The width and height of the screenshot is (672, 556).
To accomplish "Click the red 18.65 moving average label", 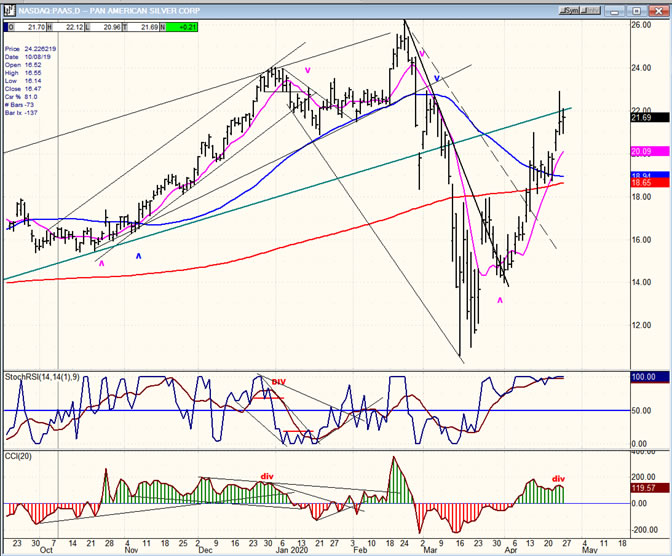I will coord(650,183).
